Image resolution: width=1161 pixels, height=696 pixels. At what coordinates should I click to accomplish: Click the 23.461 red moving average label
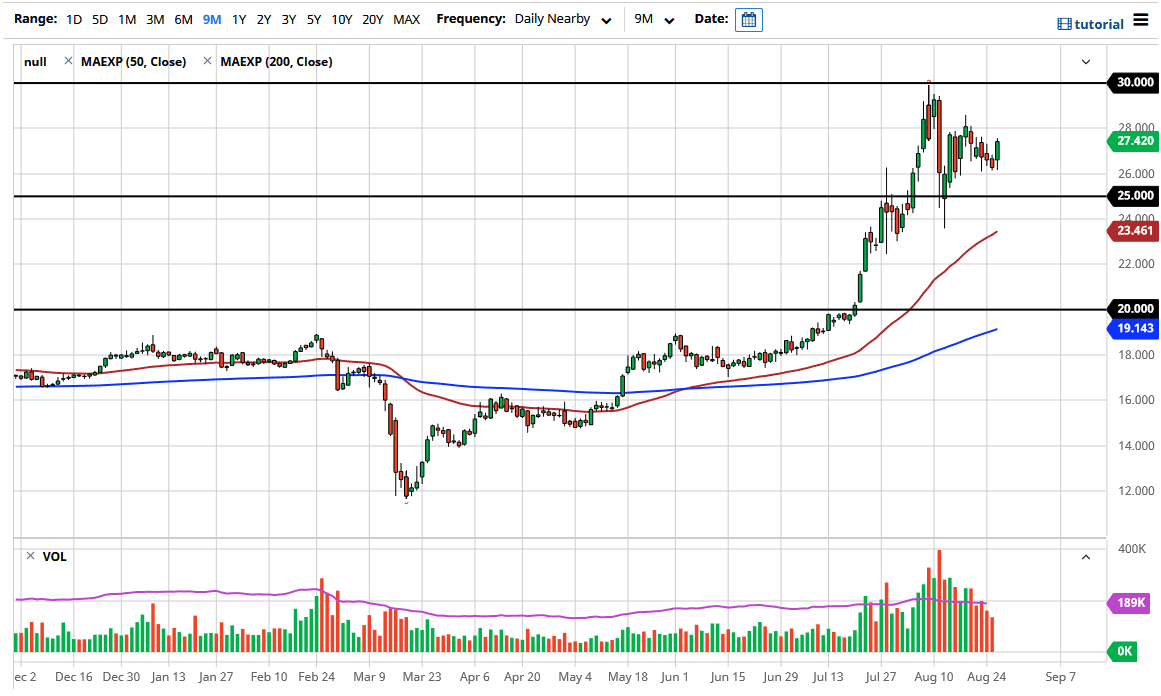(1134, 232)
